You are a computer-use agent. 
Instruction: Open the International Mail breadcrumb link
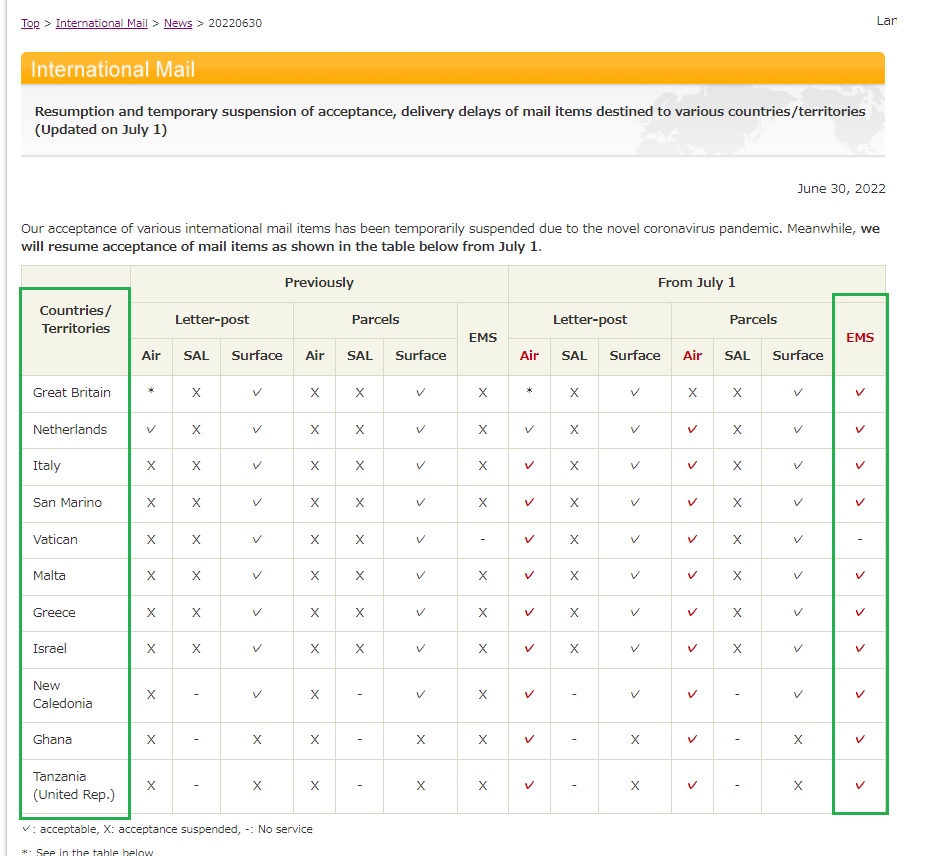pyautogui.click(x=101, y=23)
